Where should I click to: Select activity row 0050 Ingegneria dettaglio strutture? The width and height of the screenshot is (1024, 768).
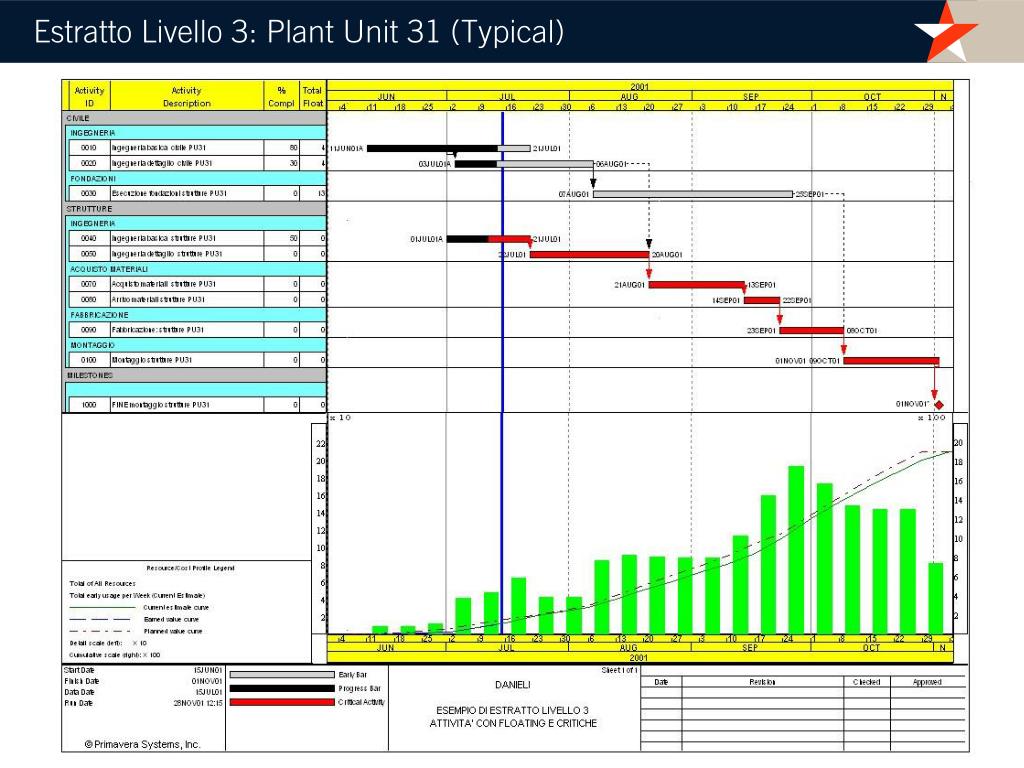click(x=197, y=254)
